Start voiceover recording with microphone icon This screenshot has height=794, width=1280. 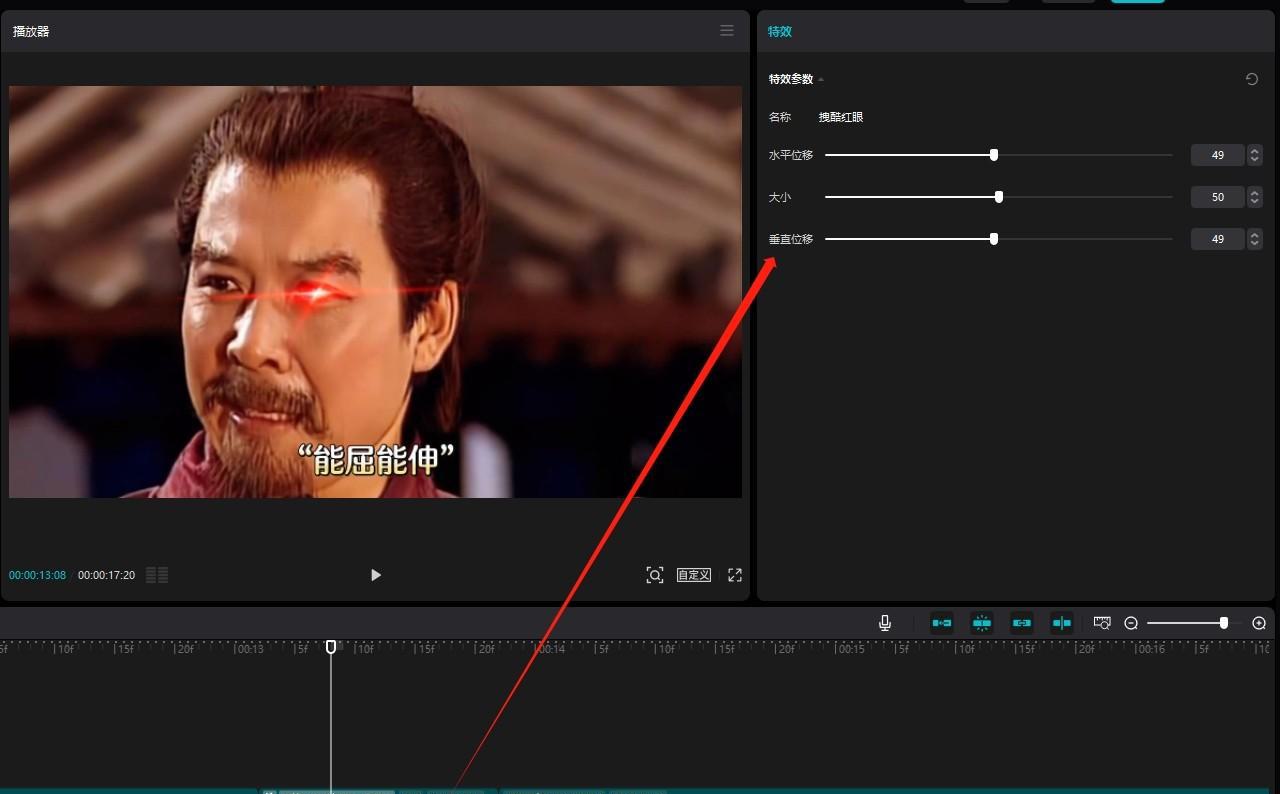coord(885,623)
